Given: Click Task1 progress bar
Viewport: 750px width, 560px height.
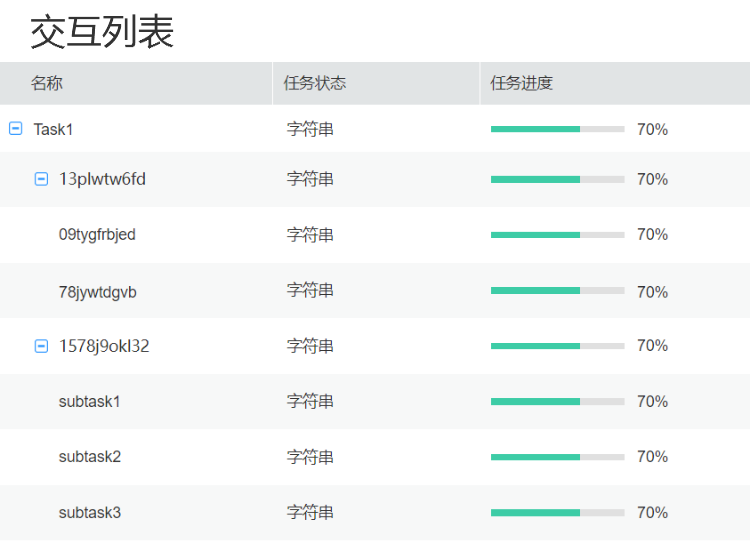Looking at the screenshot, I should tap(558, 129).
